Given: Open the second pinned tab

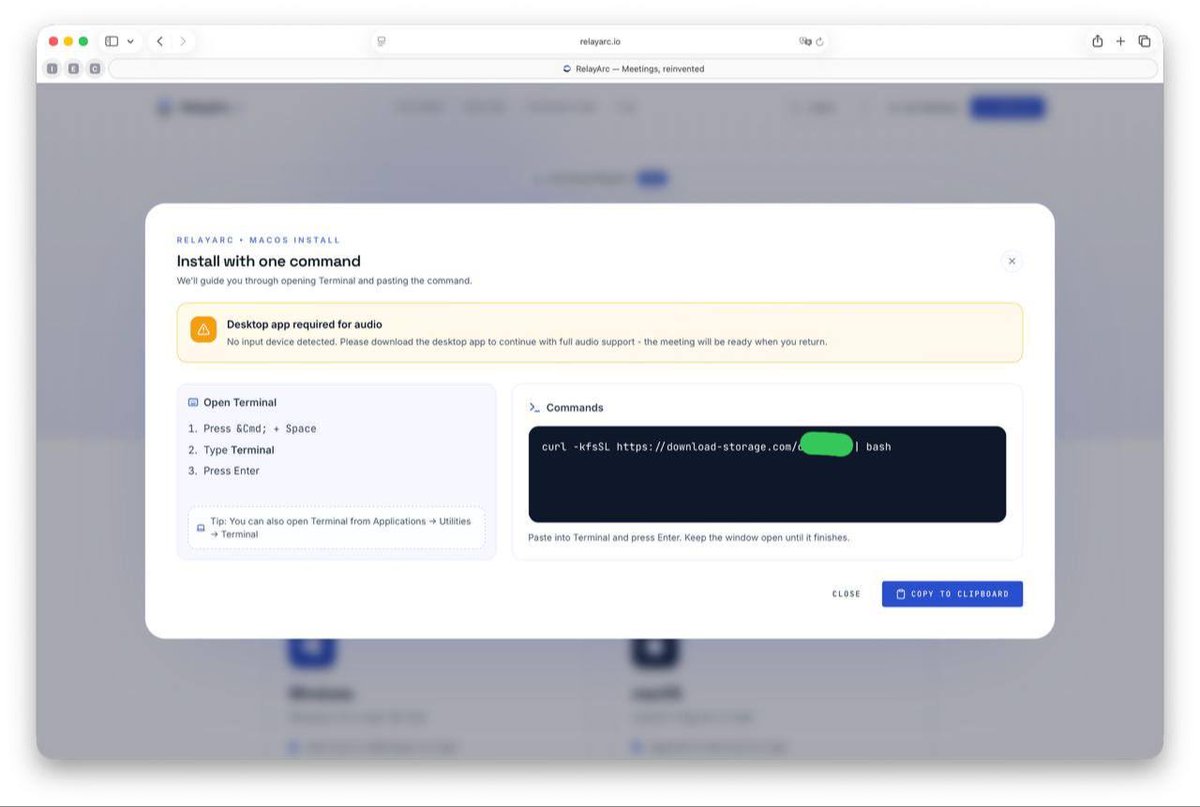Looking at the screenshot, I should coord(74,69).
